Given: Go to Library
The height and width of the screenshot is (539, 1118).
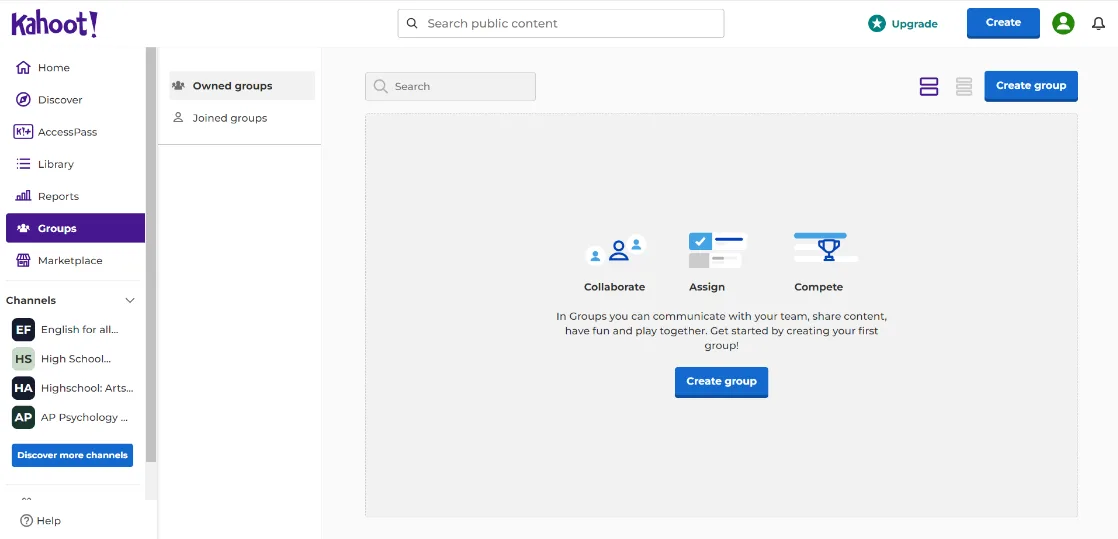Looking at the screenshot, I should click(75, 164).
